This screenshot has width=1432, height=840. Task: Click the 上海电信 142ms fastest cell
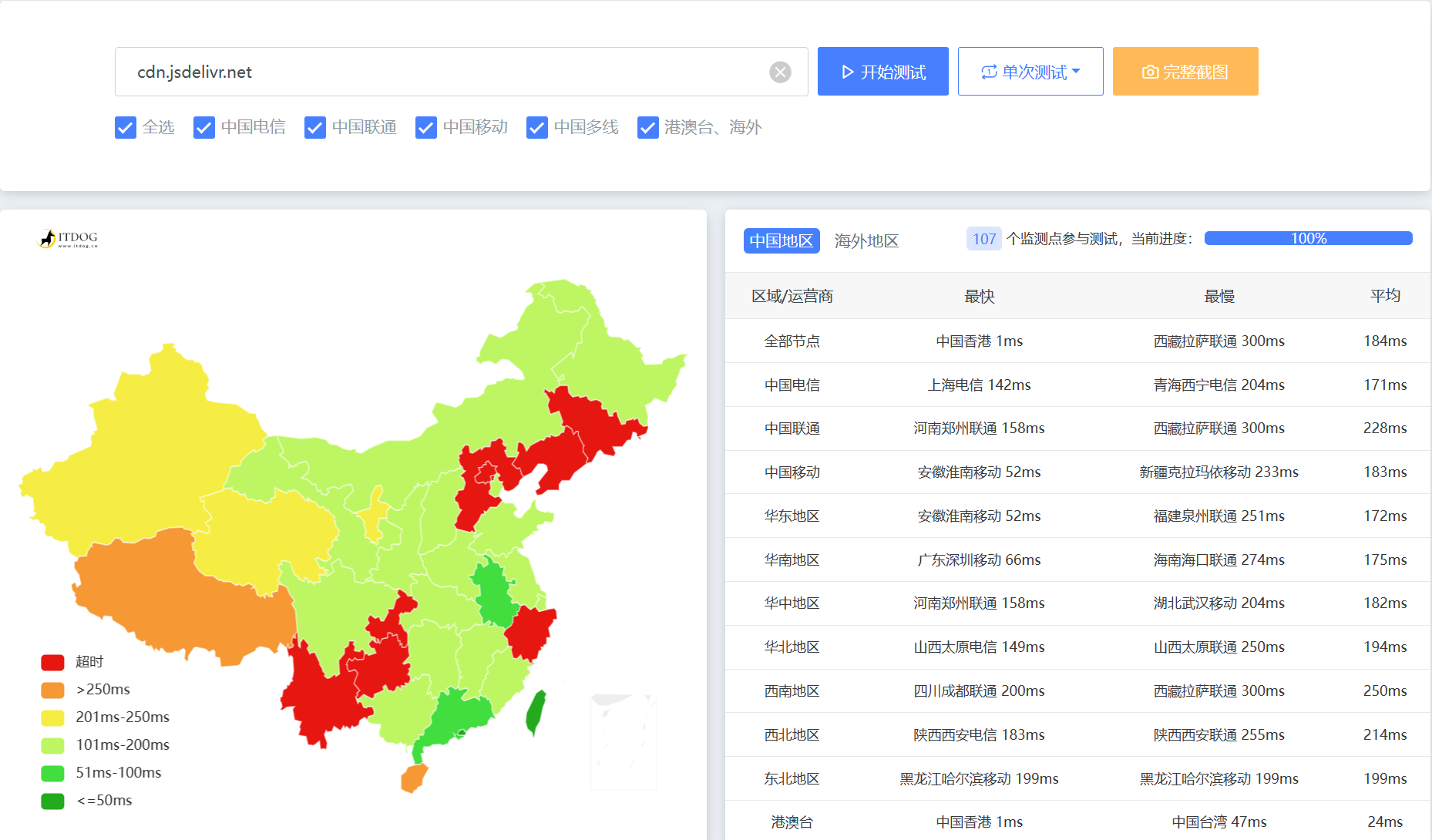click(980, 385)
